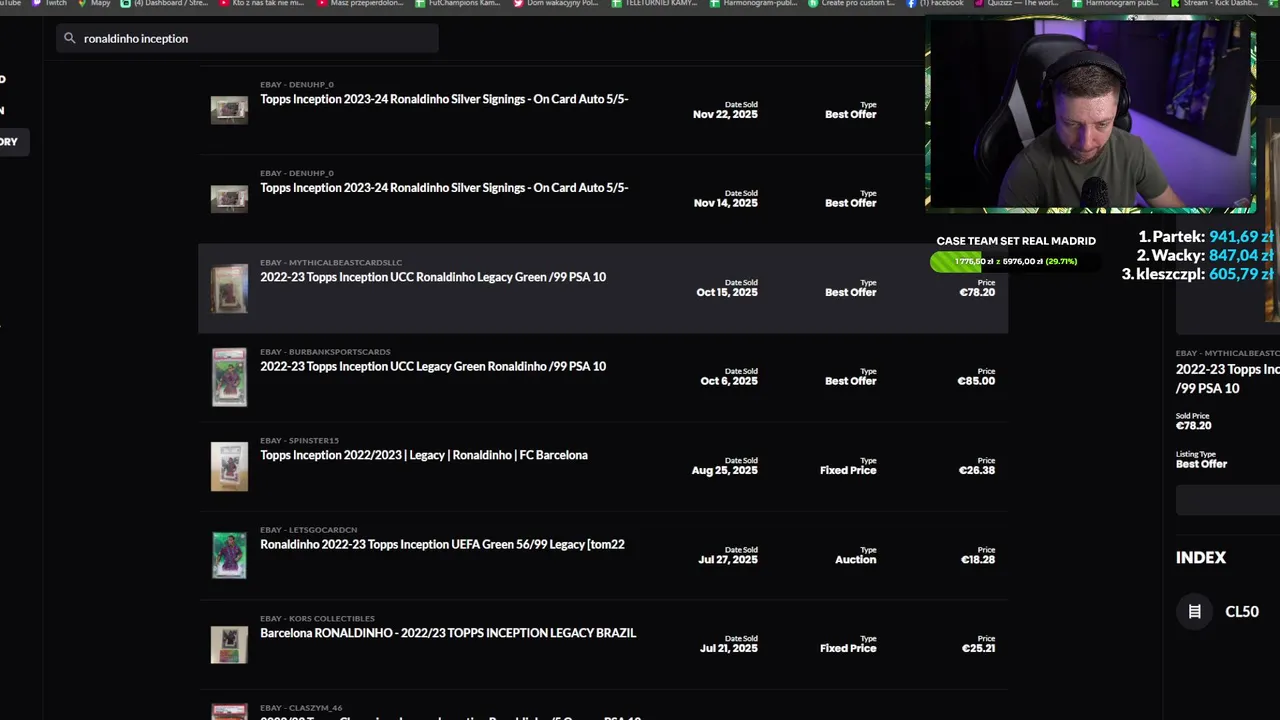1280x720 pixels.
Task: Click the €26.38 price in the list
Action: [x=977, y=470]
